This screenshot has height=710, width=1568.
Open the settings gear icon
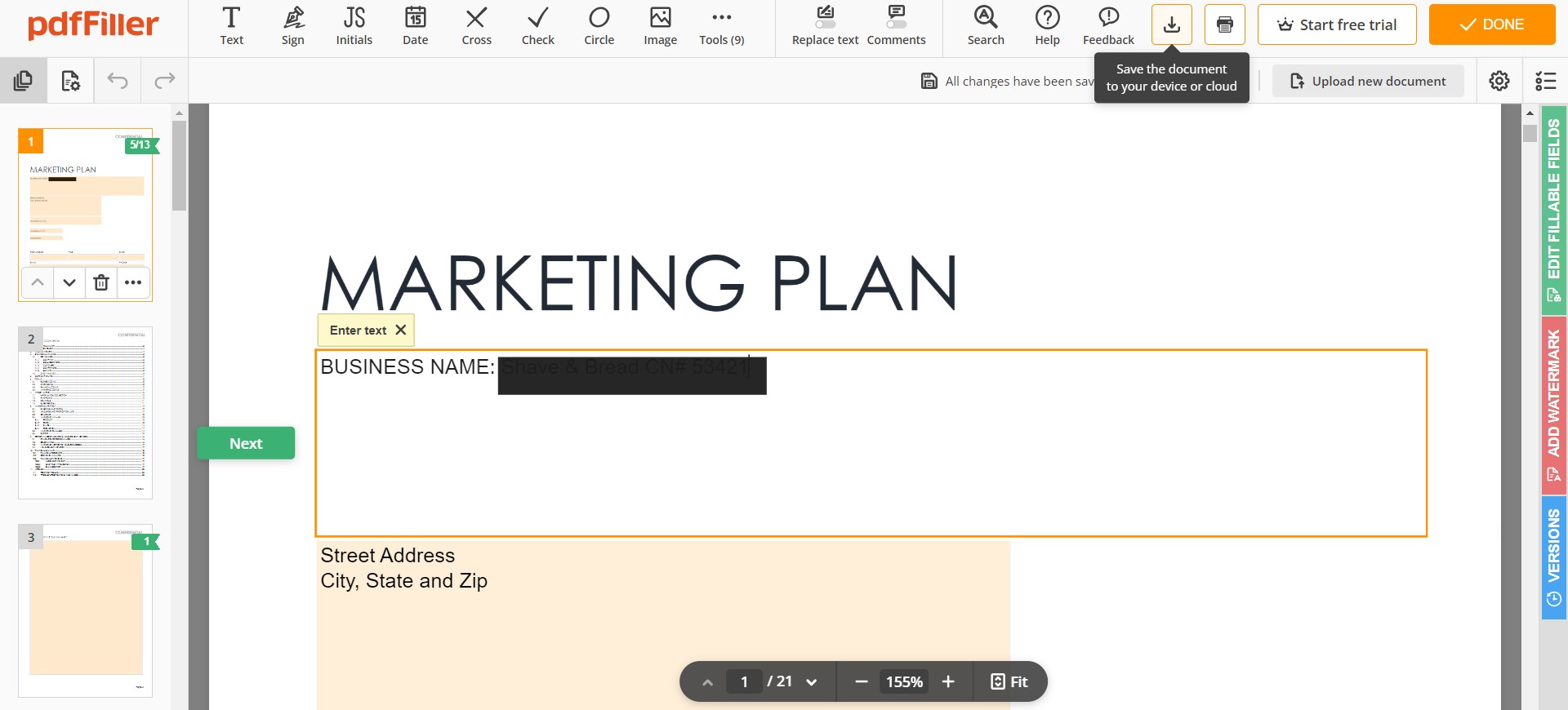[x=1499, y=81]
